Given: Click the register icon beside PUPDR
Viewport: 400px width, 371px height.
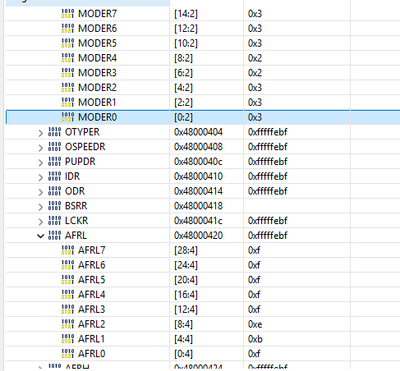Looking at the screenshot, I should [x=55, y=162].
